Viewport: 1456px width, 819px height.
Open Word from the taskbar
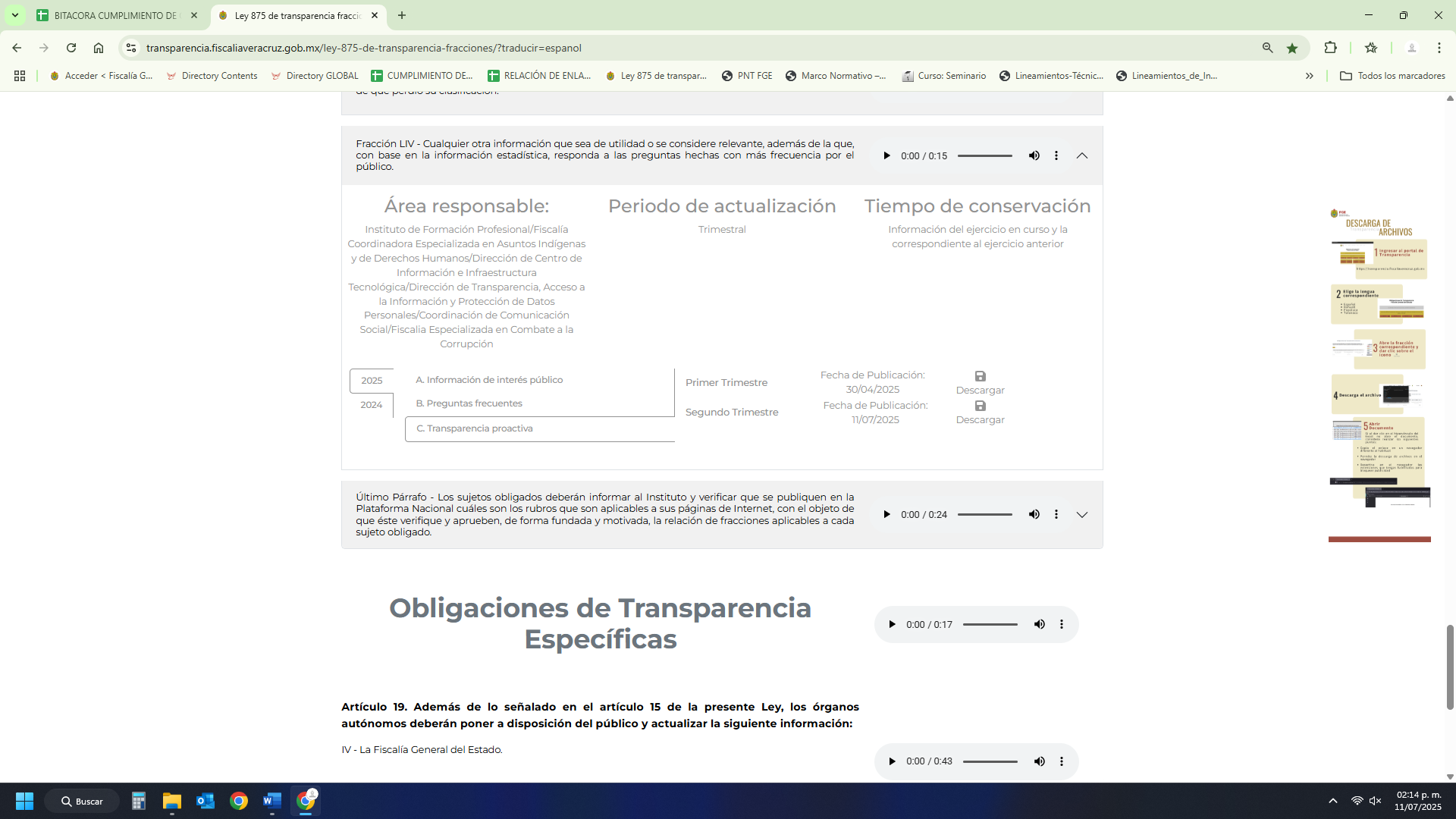click(x=272, y=801)
